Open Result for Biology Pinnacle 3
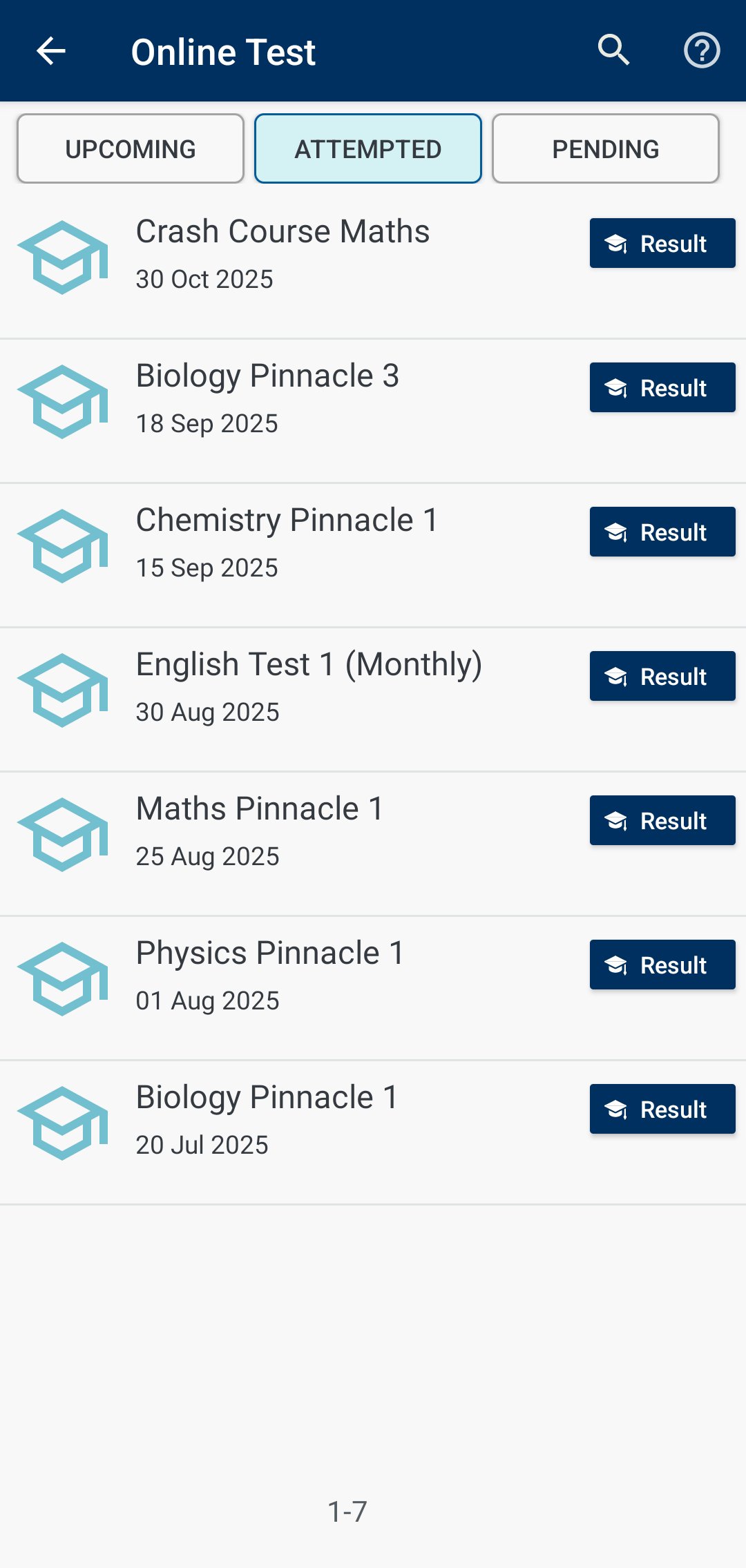Viewport: 746px width, 1568px height. (x=662, y=388)
